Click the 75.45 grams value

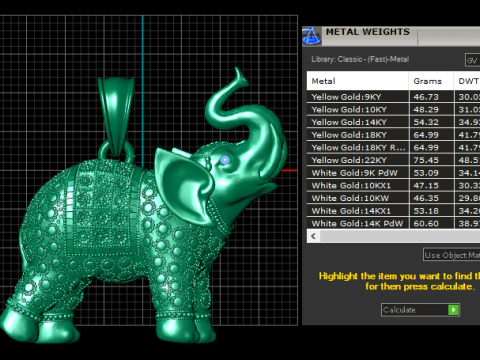click(x=426, y=160)
